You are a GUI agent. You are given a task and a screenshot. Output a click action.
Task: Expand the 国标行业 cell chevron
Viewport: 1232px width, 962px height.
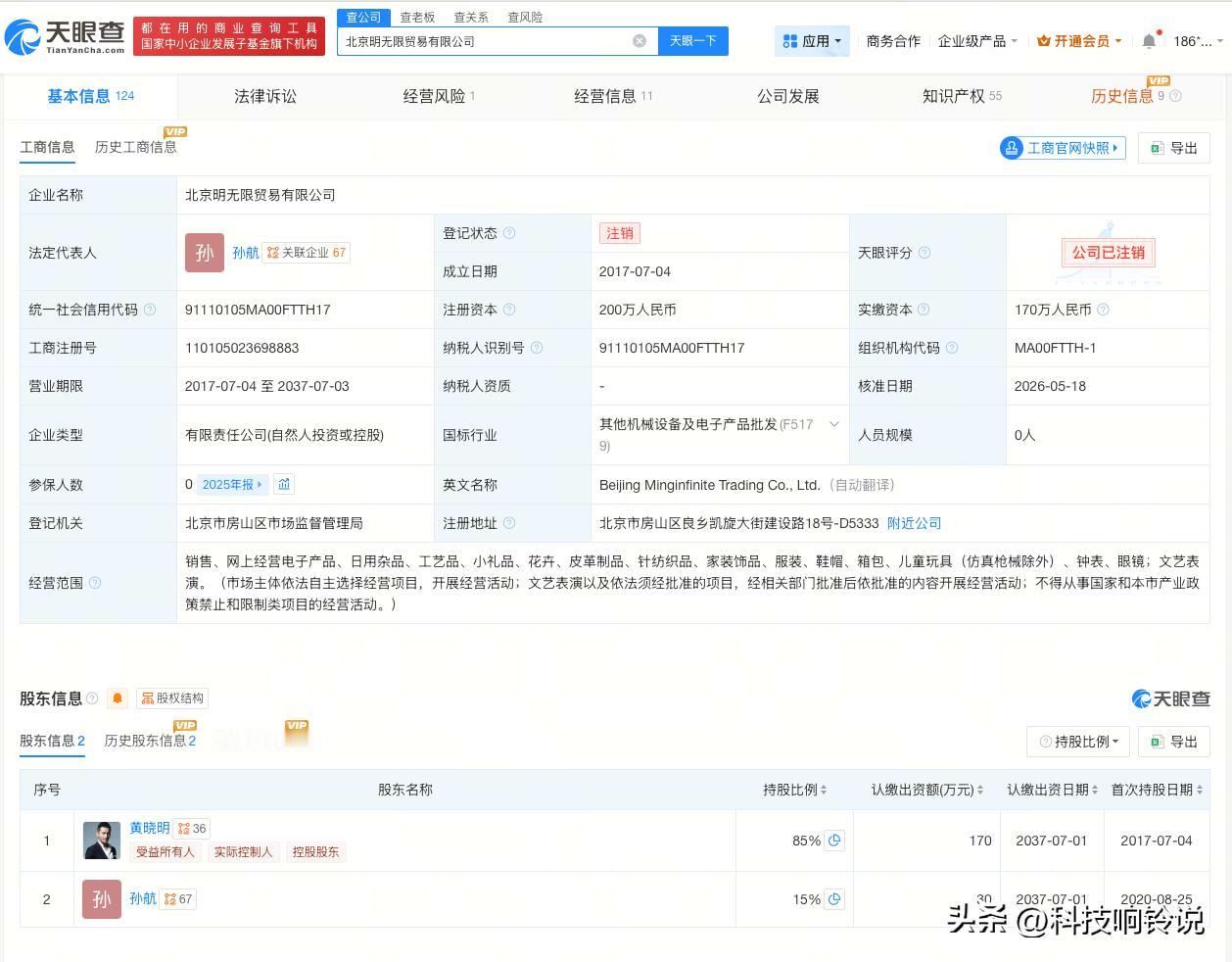(x=834, y=424)
